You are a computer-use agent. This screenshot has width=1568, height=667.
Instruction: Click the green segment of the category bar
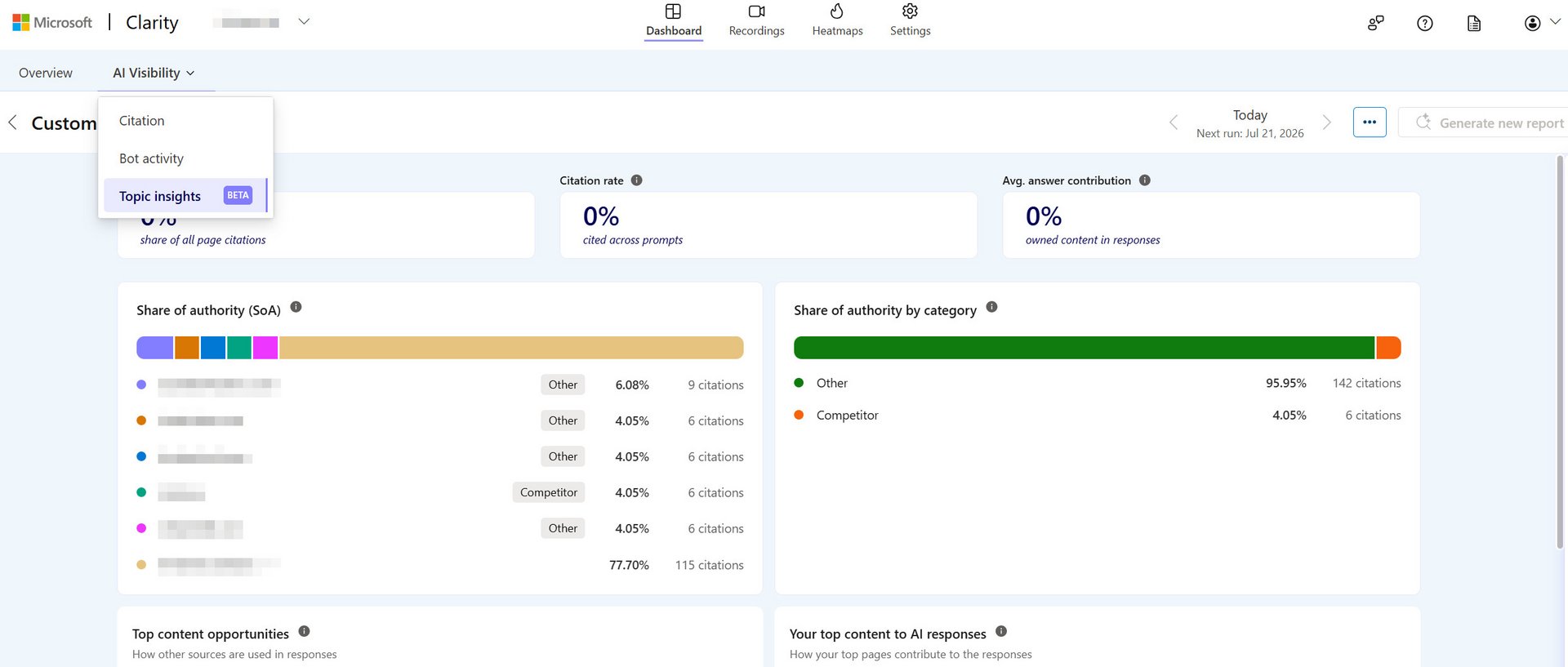click(x=1084, y=348)
